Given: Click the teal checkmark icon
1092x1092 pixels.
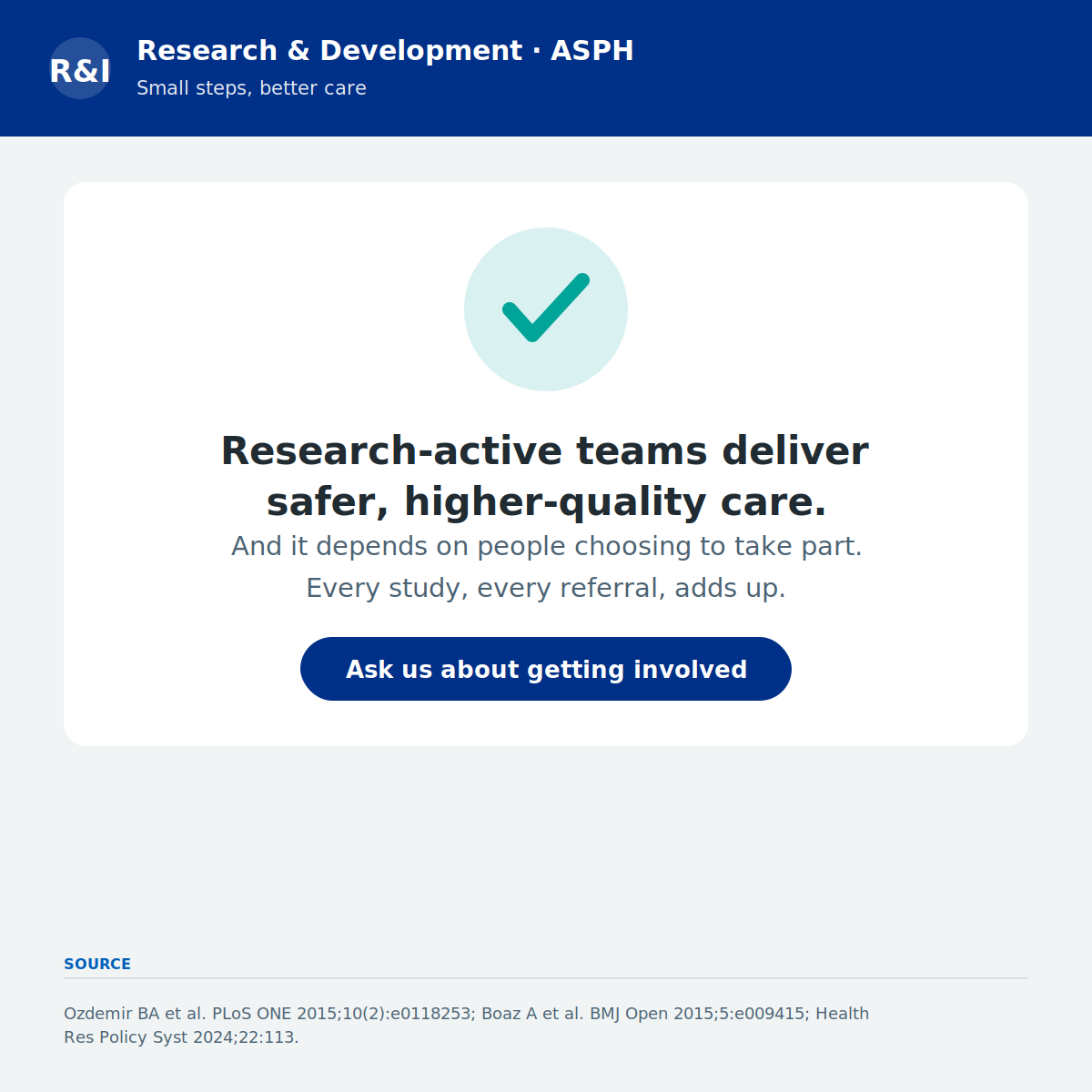Looking at the screenshot, I should (x=546, y=309).
